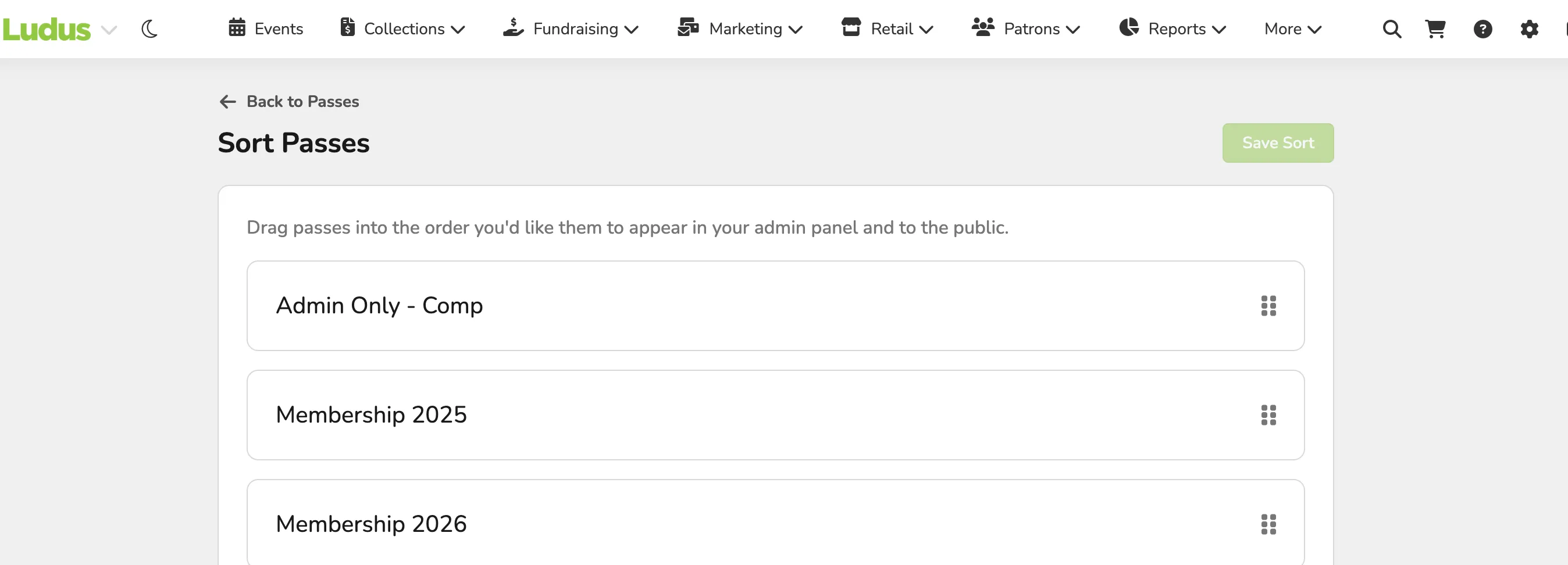Image resolution: width=1568 pixels, height=565 pixels.
Task: Click the help question mark icon
Action: (x=1482, y=28)
